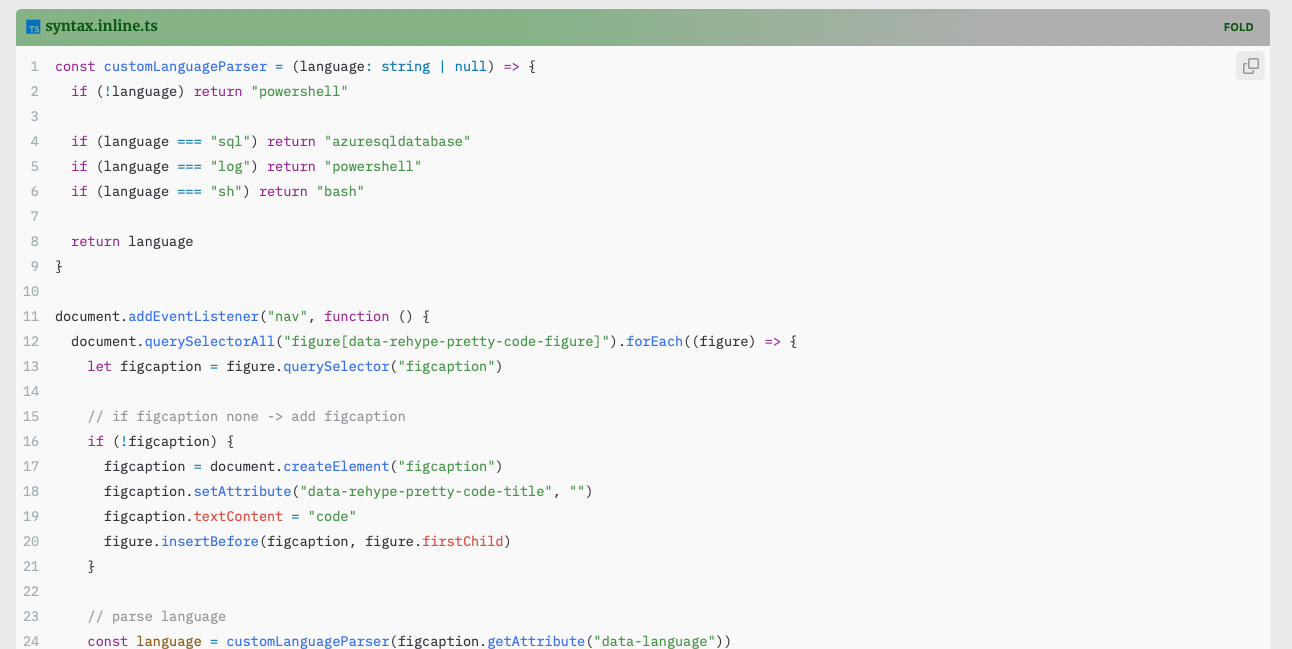Click line number 24 in the gutter
The width and height of the screenshot is (1292, 649).
click(30, 641)
